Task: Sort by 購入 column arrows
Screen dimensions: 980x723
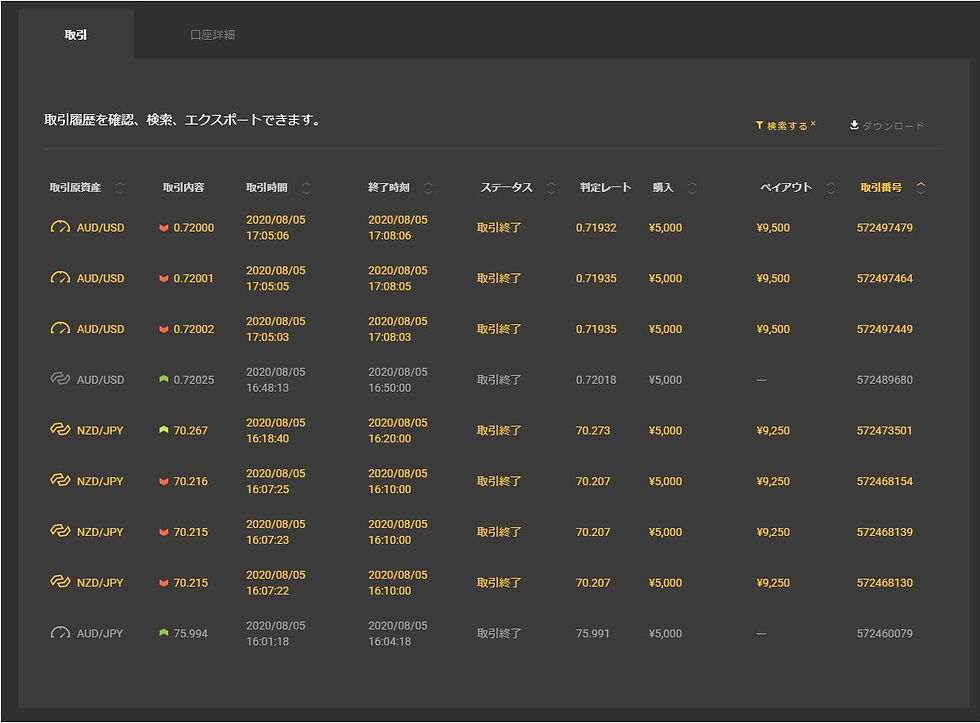Action: tap(692, 187)
